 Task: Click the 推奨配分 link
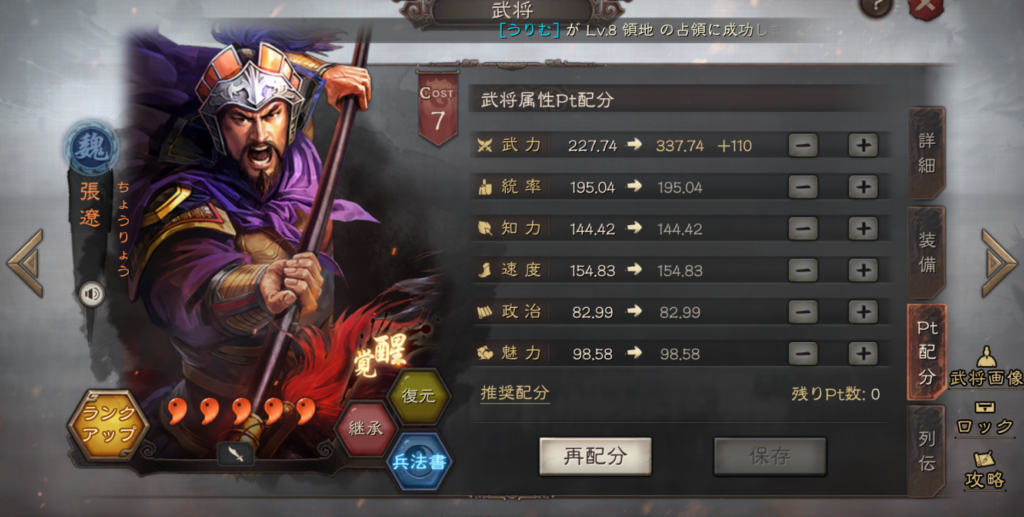click(515, 393)
